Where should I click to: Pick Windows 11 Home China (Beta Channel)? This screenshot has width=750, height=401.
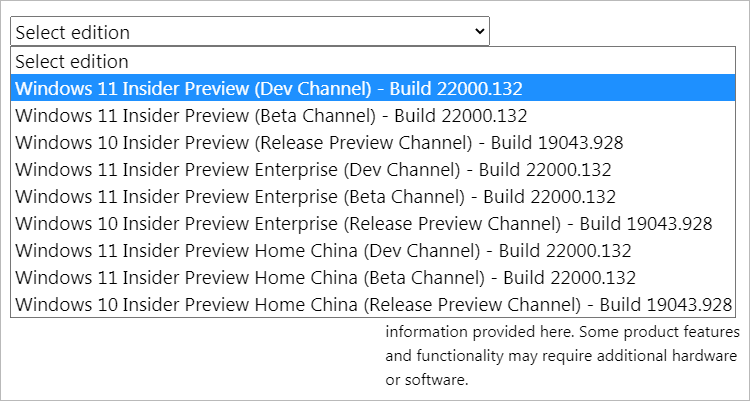tap(373, 277)
